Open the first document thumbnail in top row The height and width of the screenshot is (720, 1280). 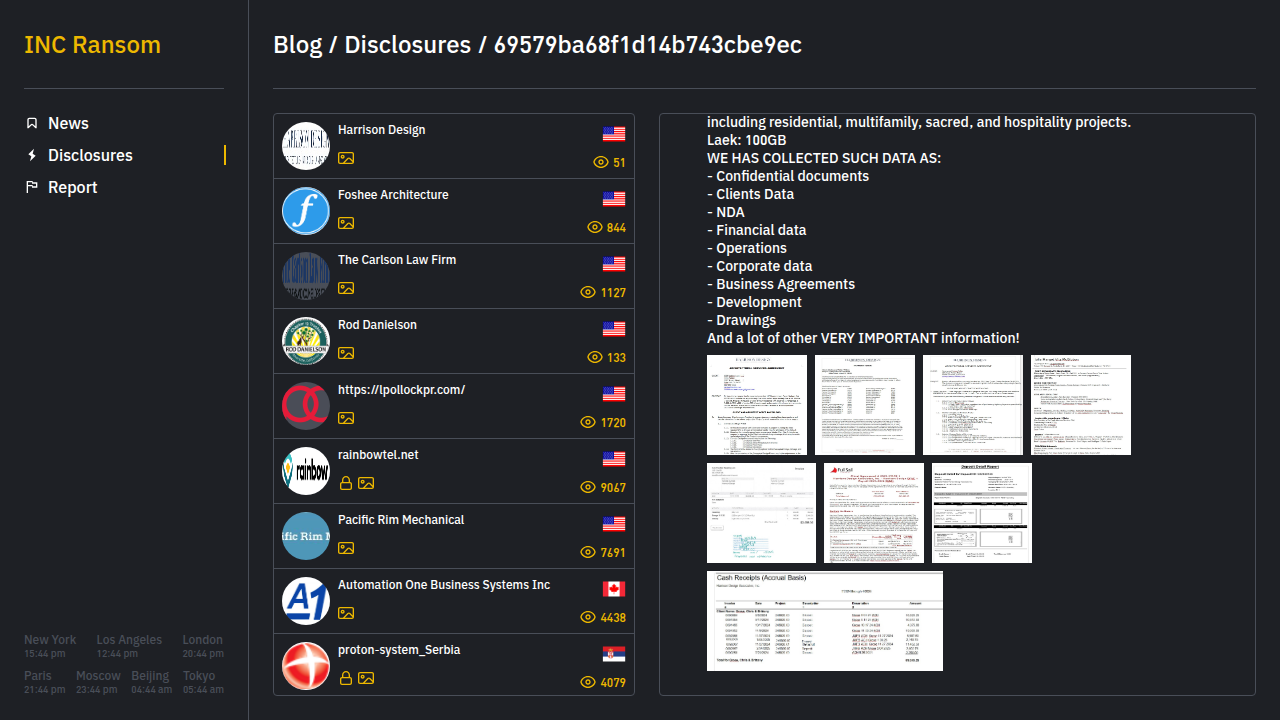757,405
